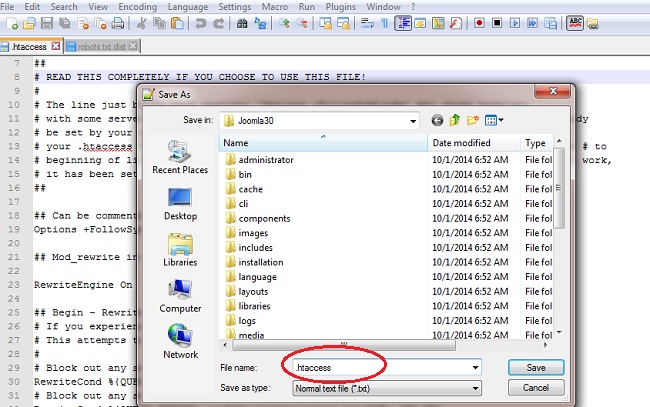This screenshot has width=650, height=407.
Task: Open the Encoding menu
Action: click(138, 7)
